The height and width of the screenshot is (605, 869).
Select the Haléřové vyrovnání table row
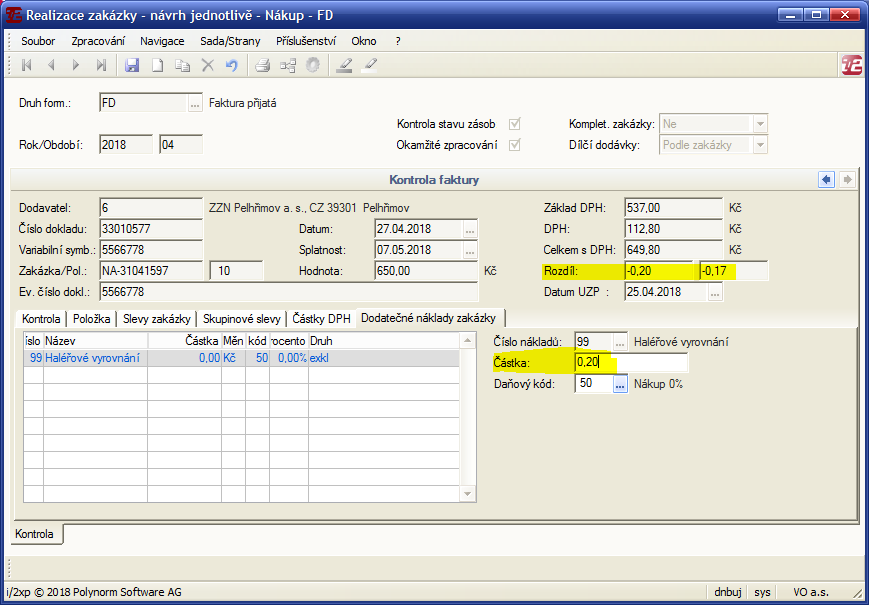tap(242, 358)
